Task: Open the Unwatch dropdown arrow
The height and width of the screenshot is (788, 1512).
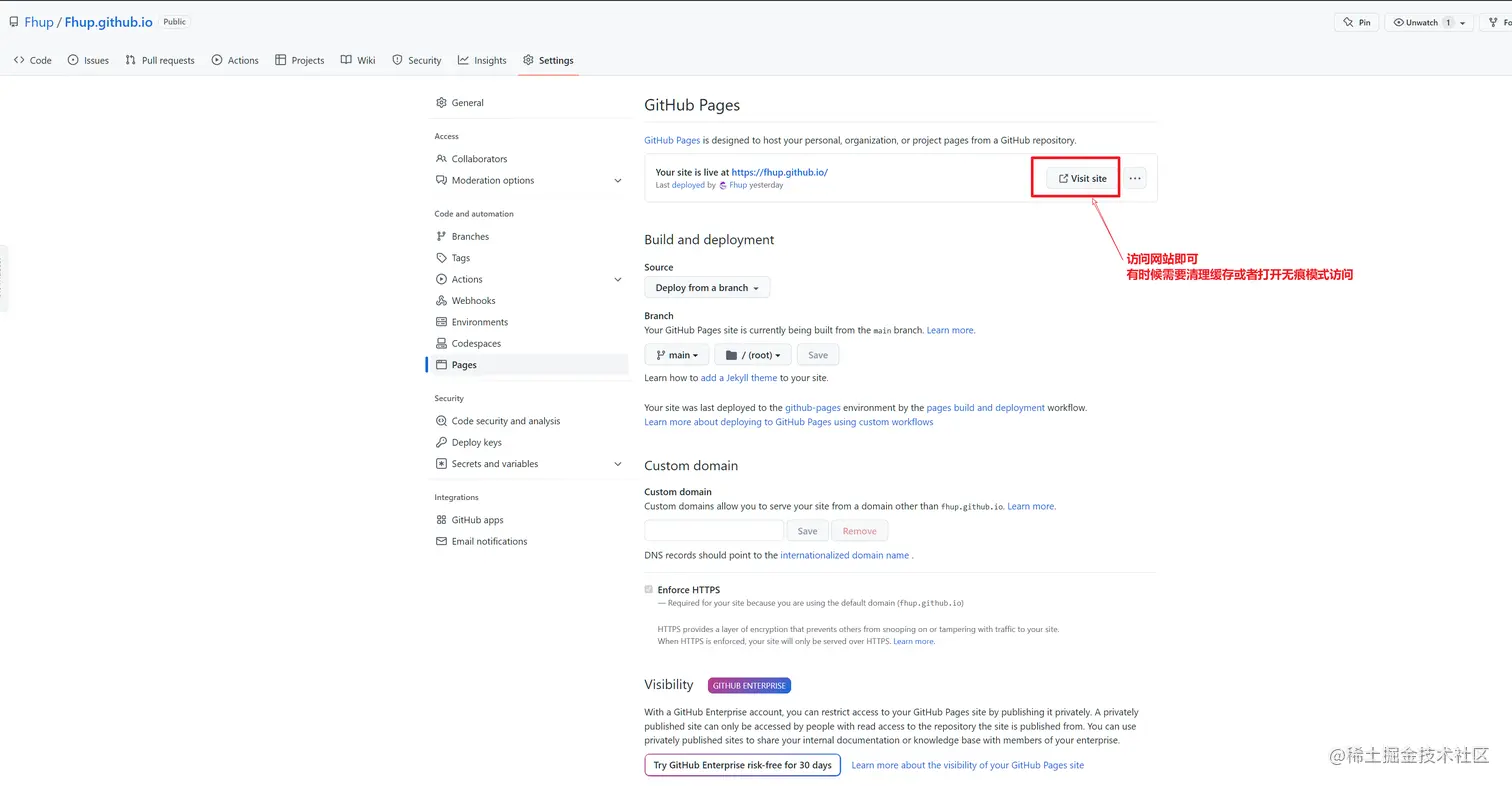Action: tap(1463, 22)
